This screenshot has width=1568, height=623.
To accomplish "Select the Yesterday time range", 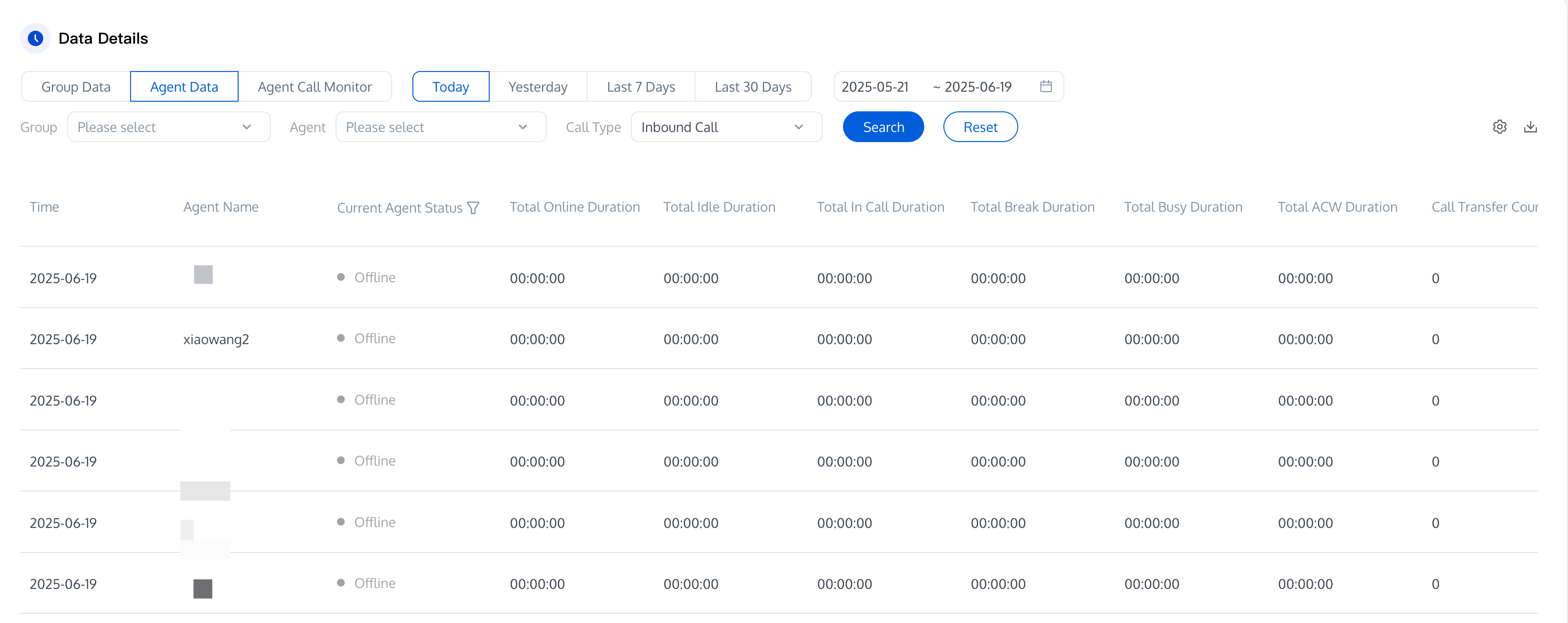I will [x=538, y=87].
